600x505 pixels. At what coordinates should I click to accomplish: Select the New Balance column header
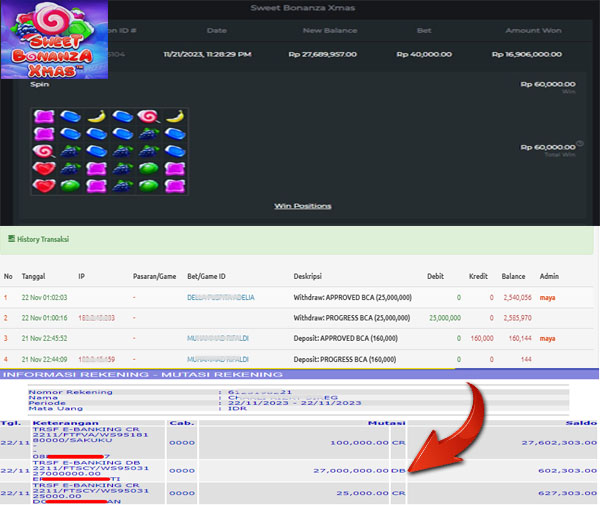pos(330,30)
